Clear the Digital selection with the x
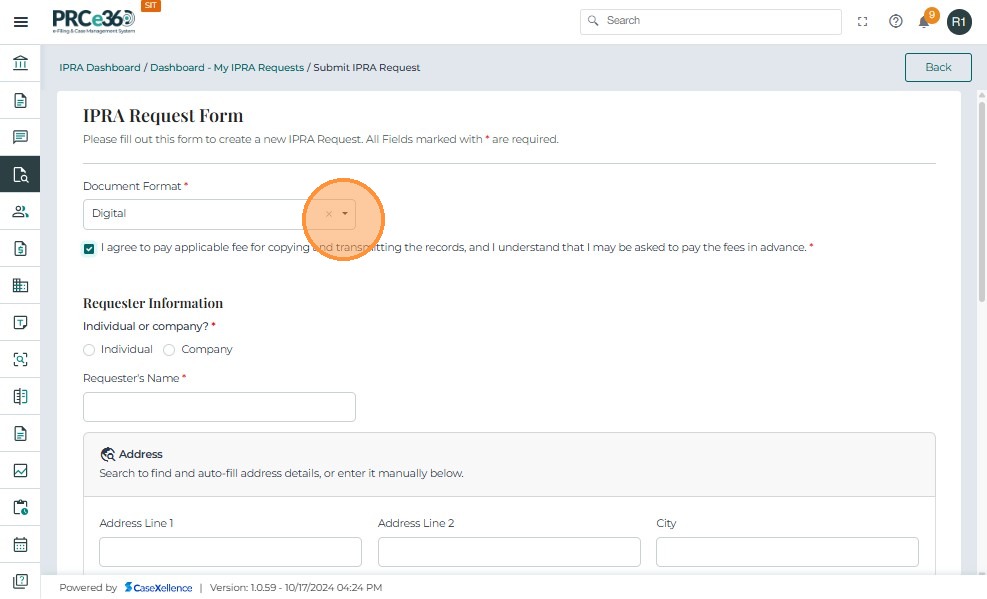Image resolution: width=987 pixels, height=599 pixels. pyautogui.click(x=328, y=214)
